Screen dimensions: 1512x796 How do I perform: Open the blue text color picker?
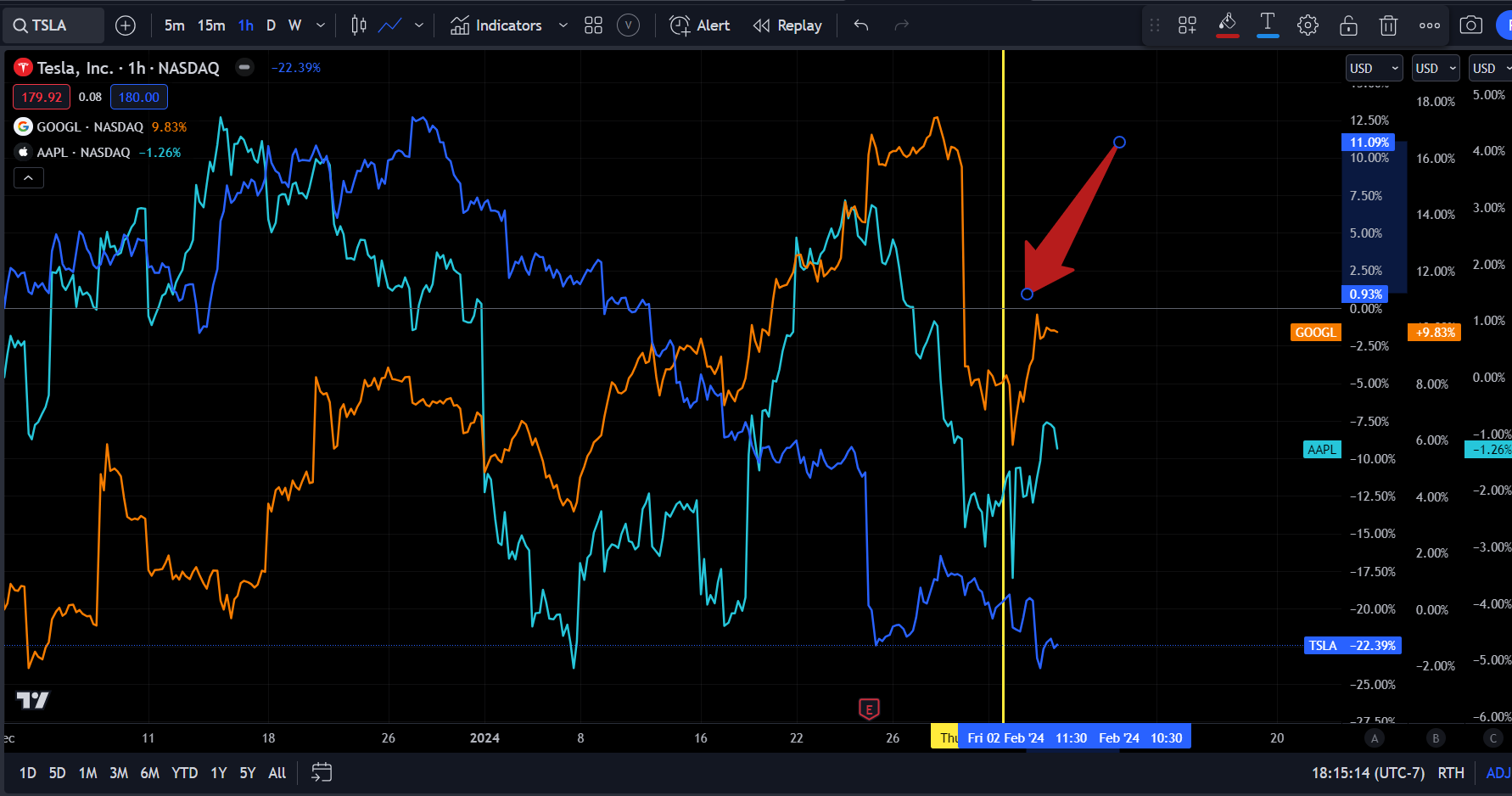(x=1268, y=25)
